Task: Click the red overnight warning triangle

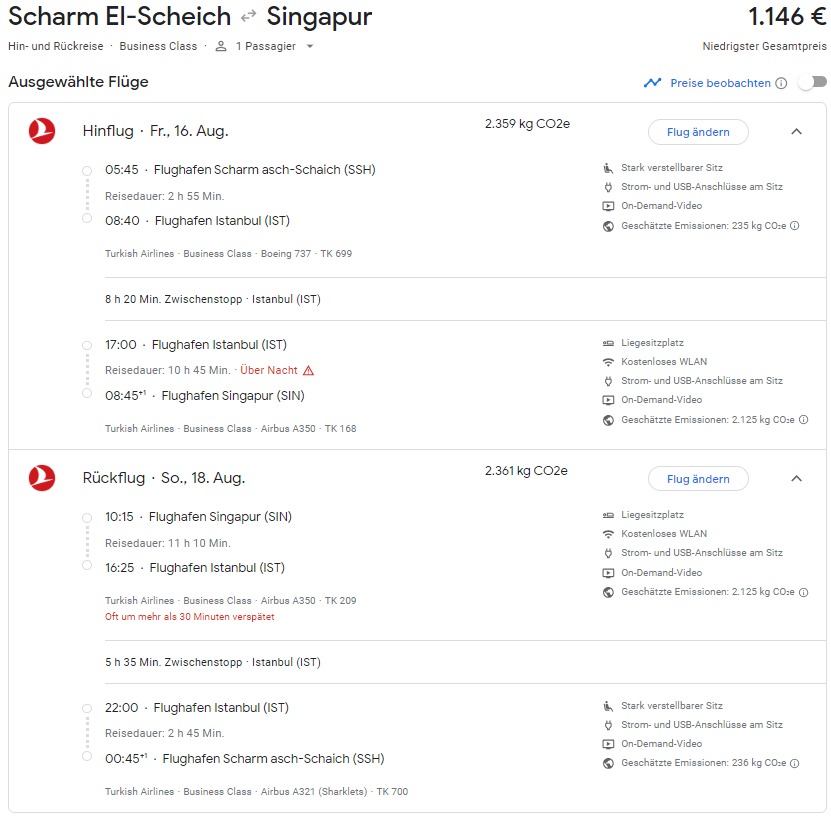Action: coord(308,370)
